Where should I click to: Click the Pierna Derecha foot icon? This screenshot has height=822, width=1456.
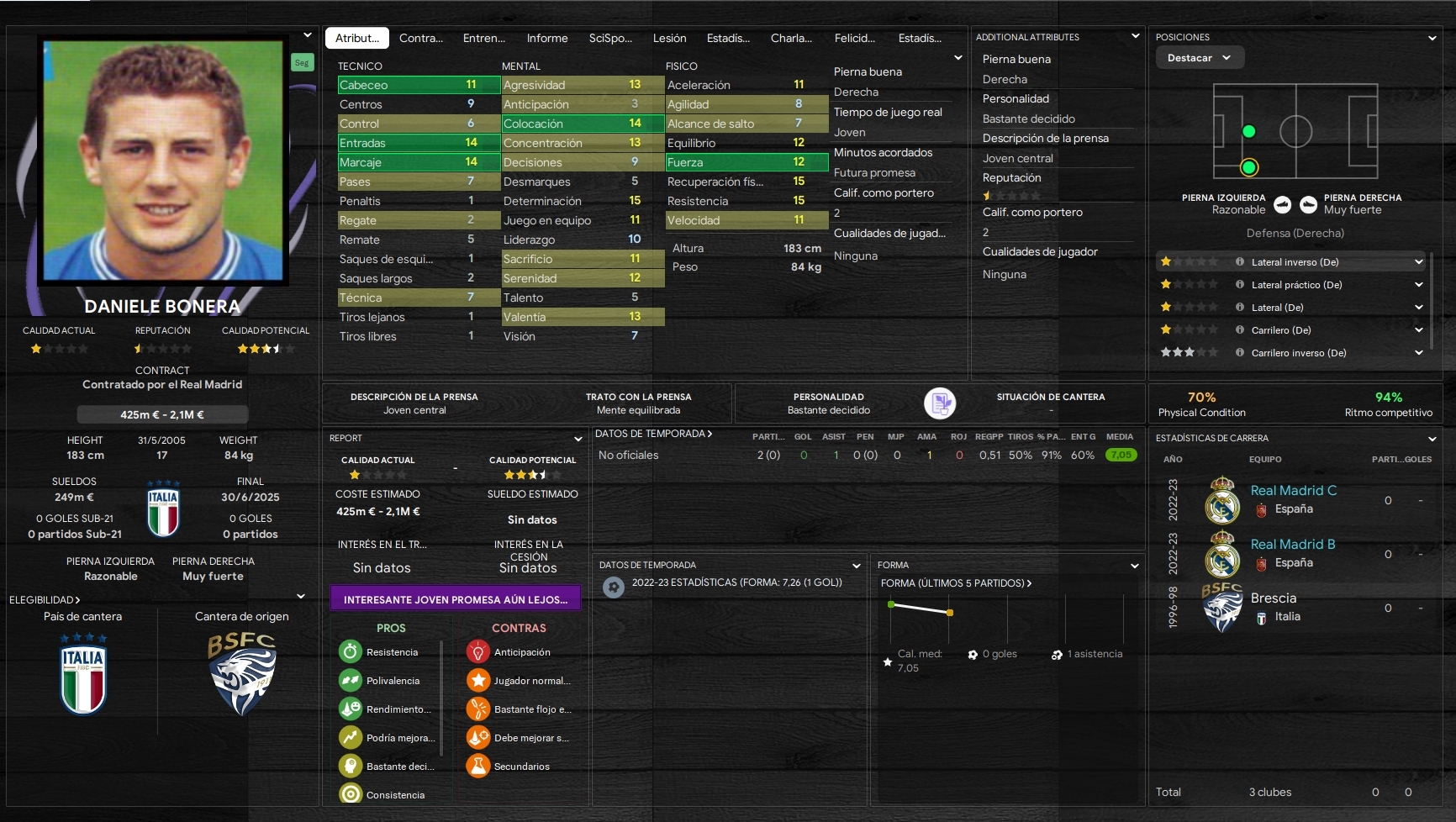click(x=1309, y=204)
